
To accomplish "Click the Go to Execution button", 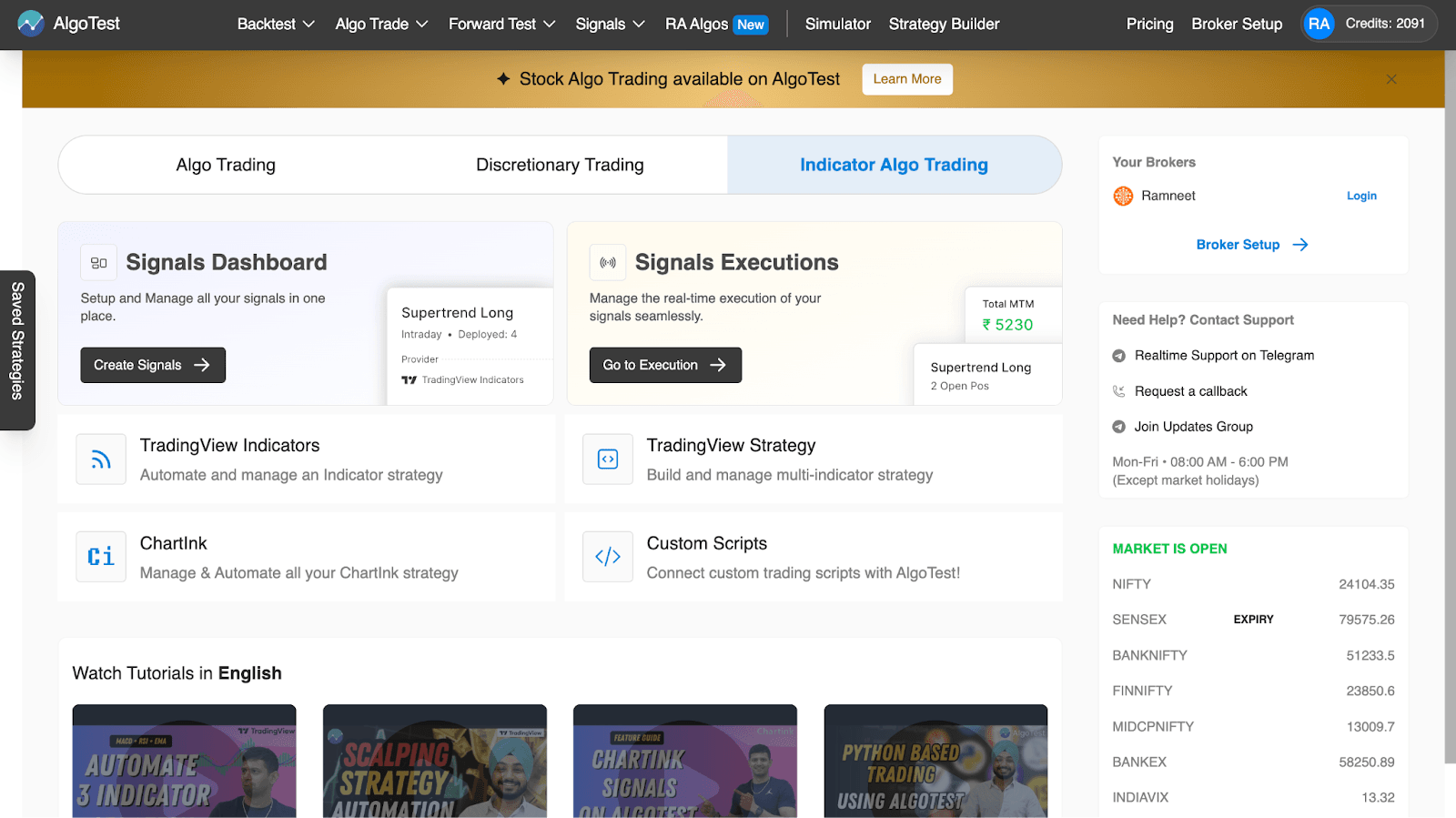I will [665, 365].
